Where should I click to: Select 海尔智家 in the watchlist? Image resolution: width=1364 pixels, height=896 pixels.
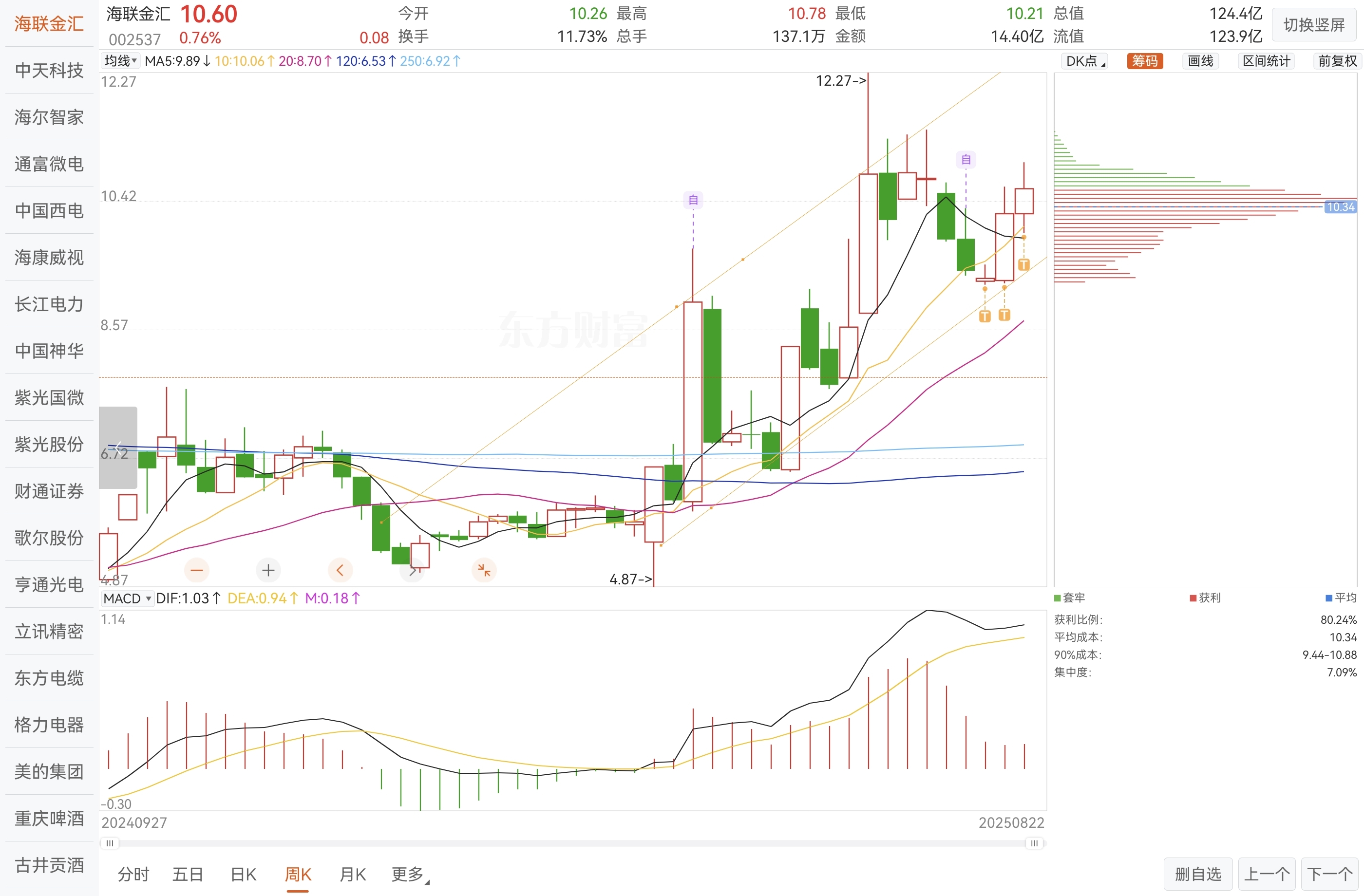pos(49,117)
